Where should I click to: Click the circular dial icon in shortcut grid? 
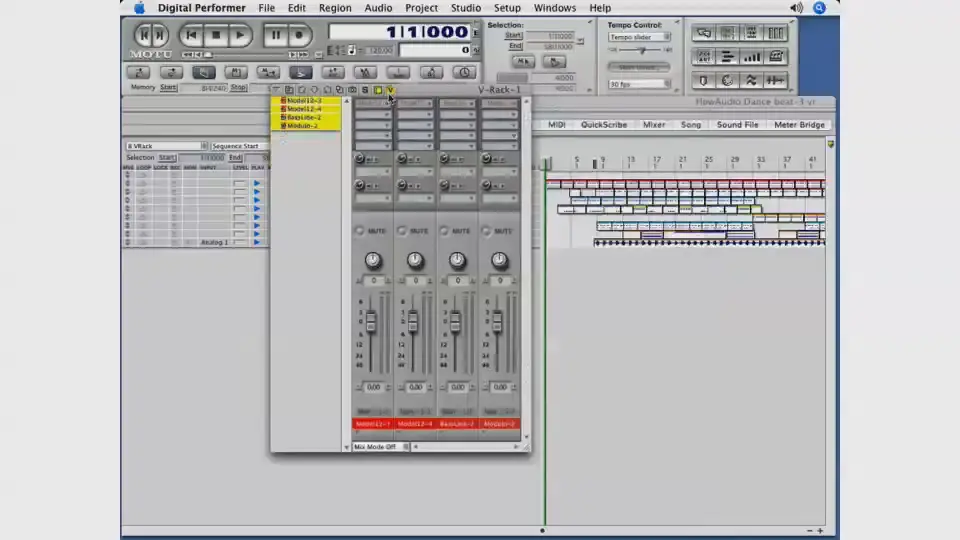click(727, 81)
